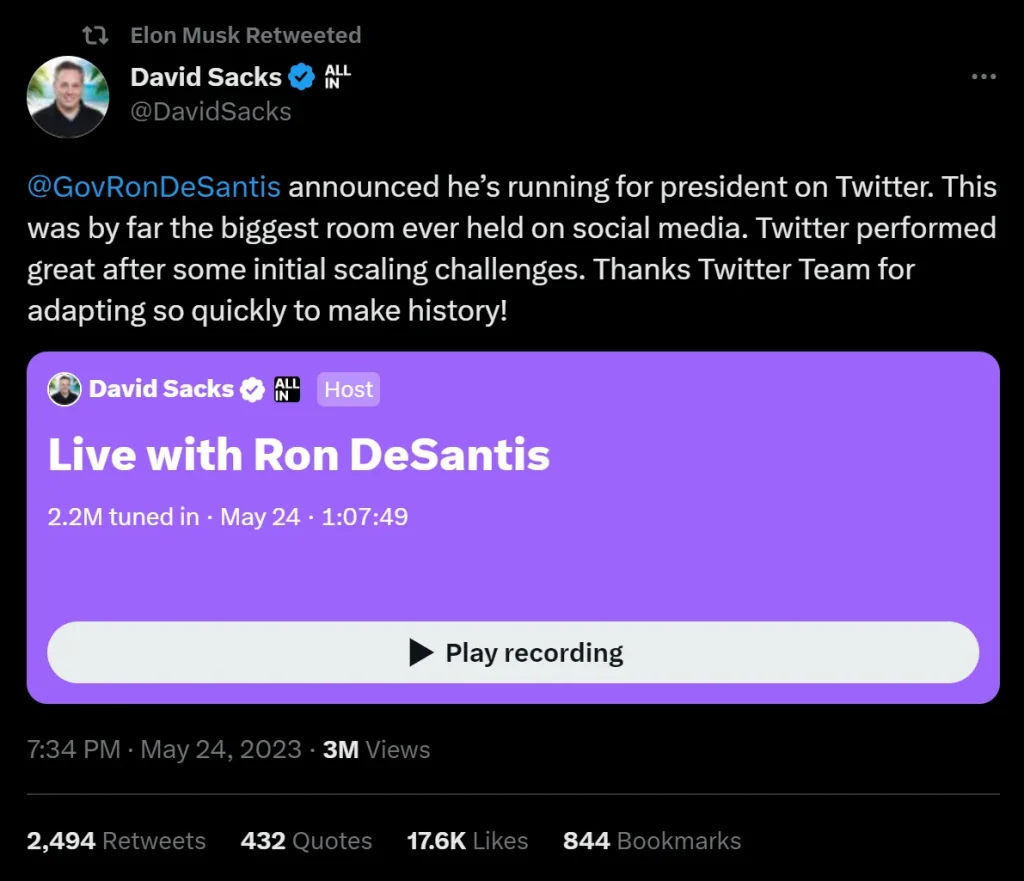Click the All In badge in tweet header
Viewport: 1024px width, 881px height.
(x=337, y=77)
